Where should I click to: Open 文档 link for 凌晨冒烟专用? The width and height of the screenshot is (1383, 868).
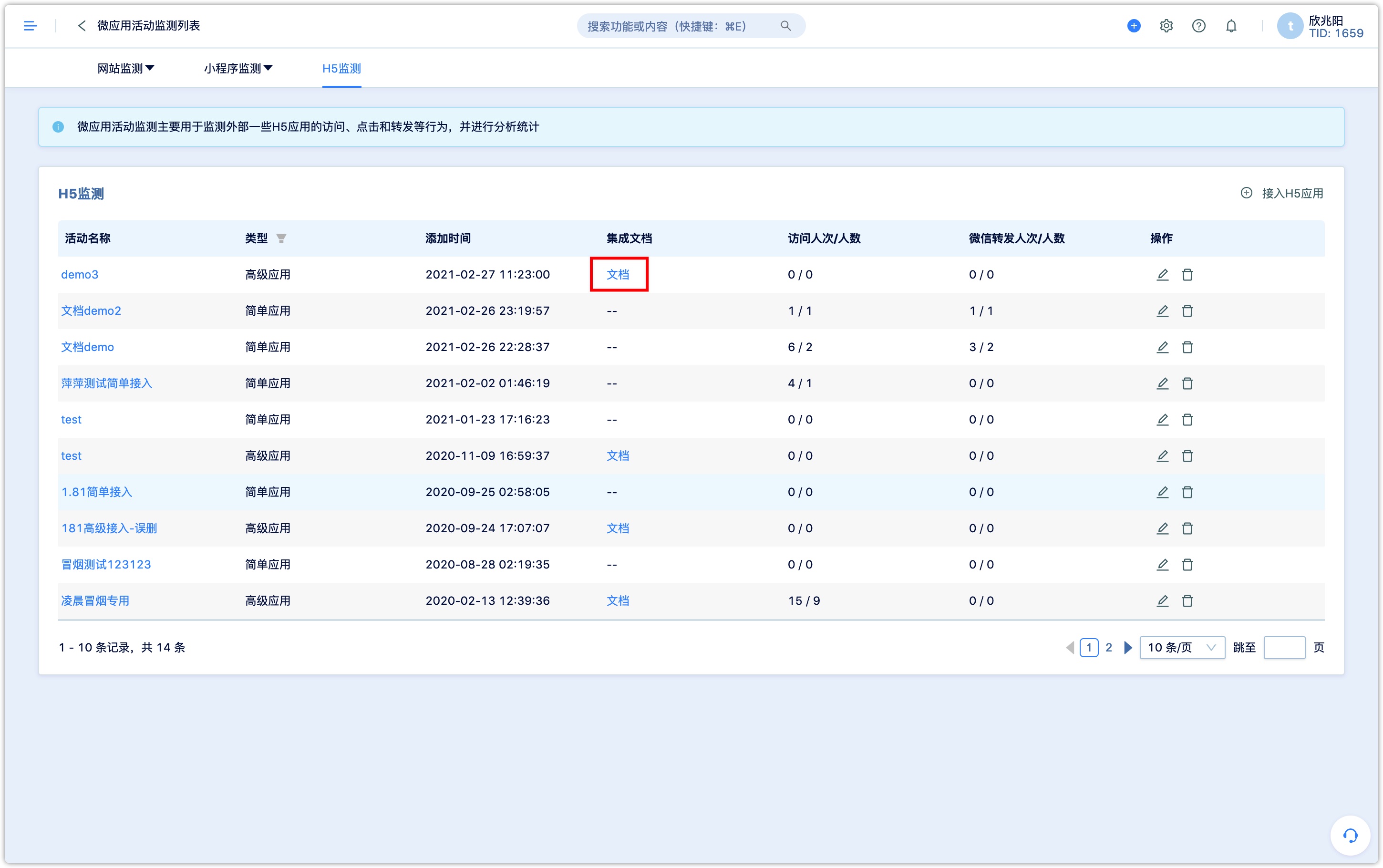[x=618, y=600]
